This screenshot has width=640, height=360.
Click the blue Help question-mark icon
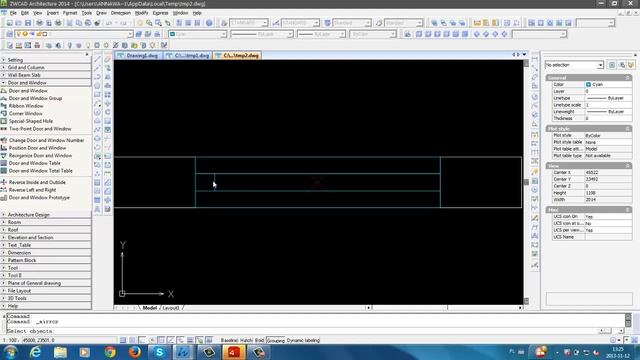[x=209, y=23]
